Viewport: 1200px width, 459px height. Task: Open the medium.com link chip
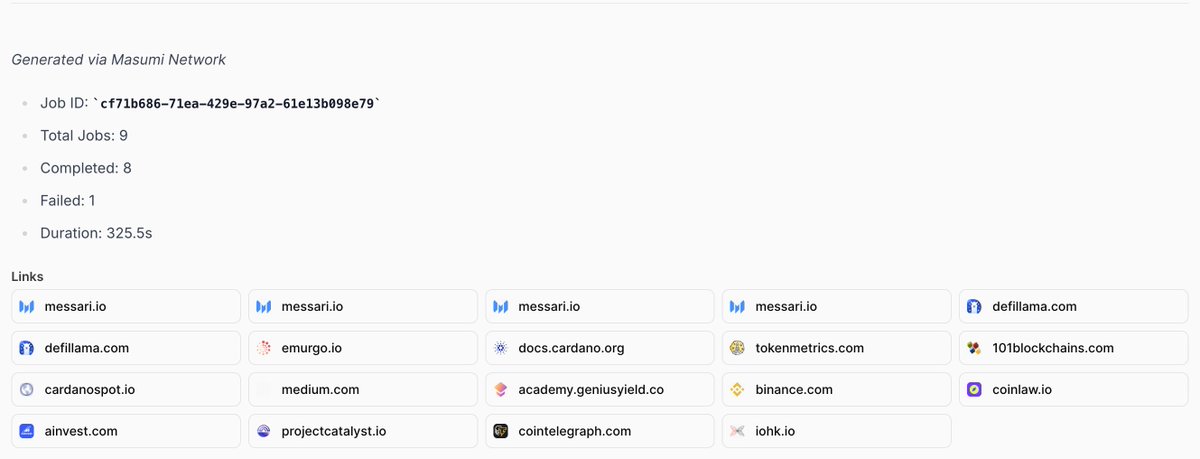(x=363, y=389)
